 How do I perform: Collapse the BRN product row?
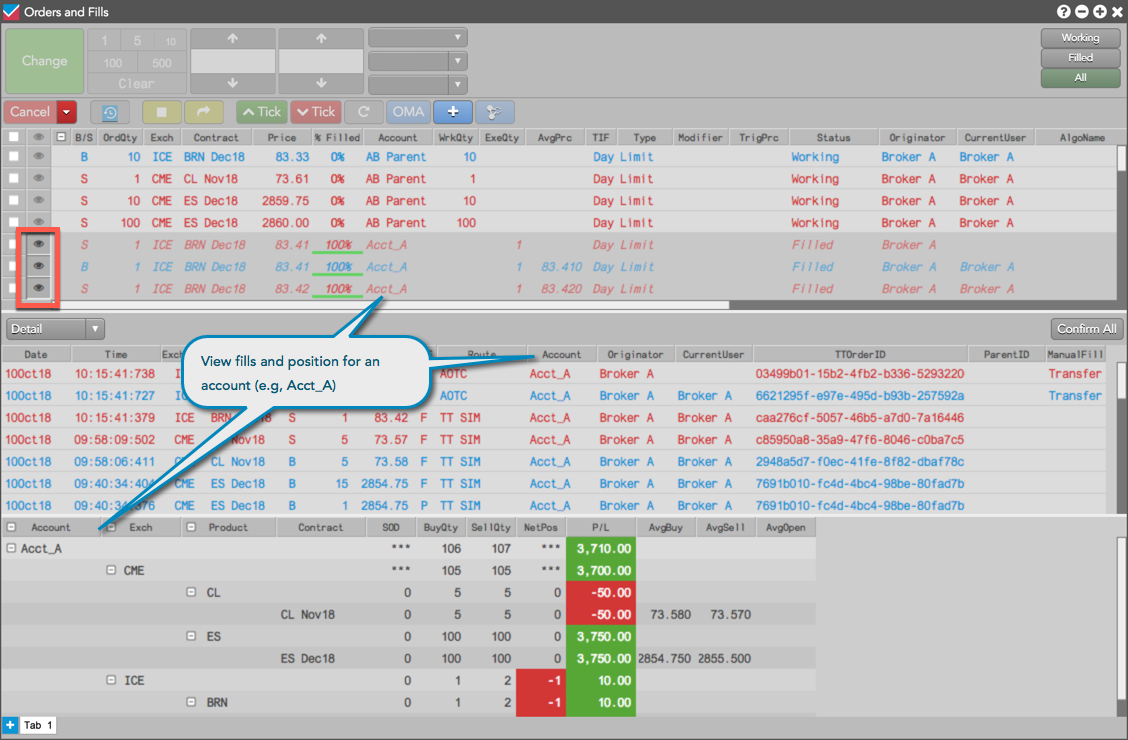(191, 702)
